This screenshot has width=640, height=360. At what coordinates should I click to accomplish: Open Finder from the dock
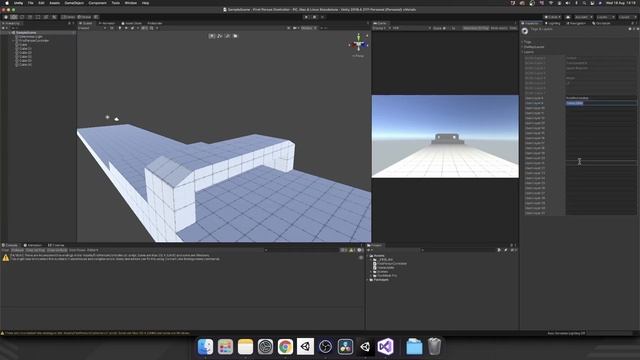[205, 347]
